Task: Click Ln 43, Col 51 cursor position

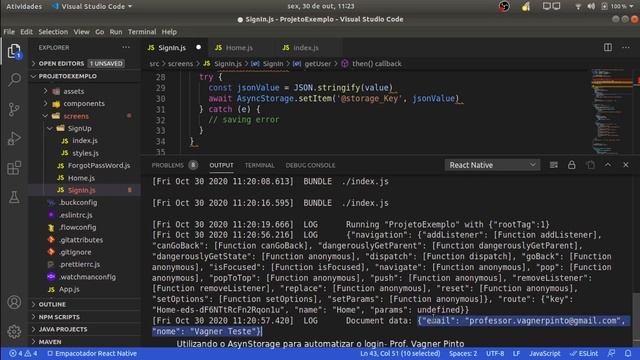Action: (x=400, y=353)
